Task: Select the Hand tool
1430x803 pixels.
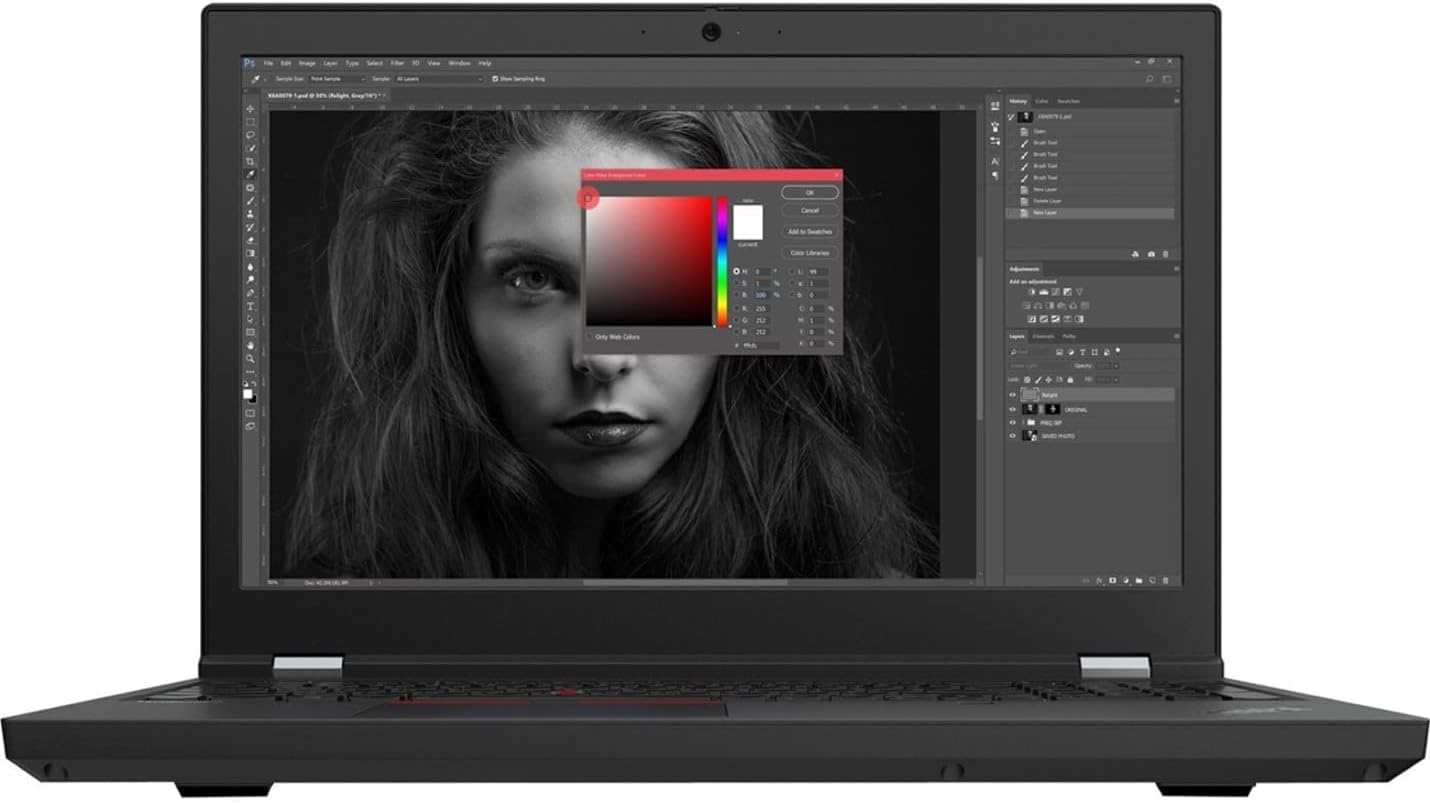Action: pyautogui.click(x=250, y=346)
